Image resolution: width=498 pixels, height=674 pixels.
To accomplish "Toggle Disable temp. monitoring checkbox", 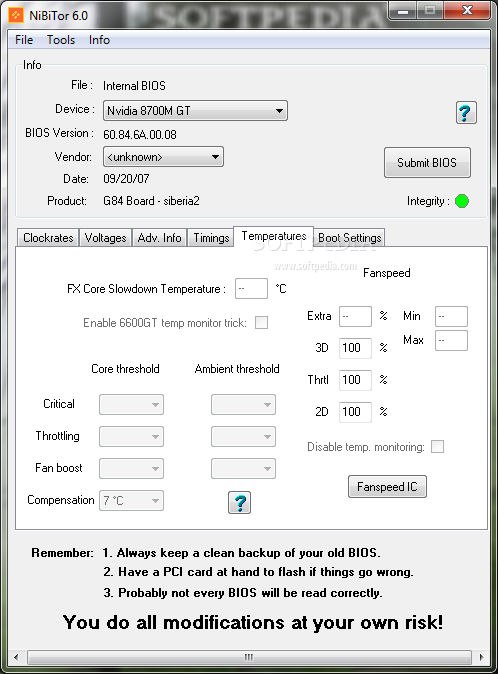I will click(437, 447).
